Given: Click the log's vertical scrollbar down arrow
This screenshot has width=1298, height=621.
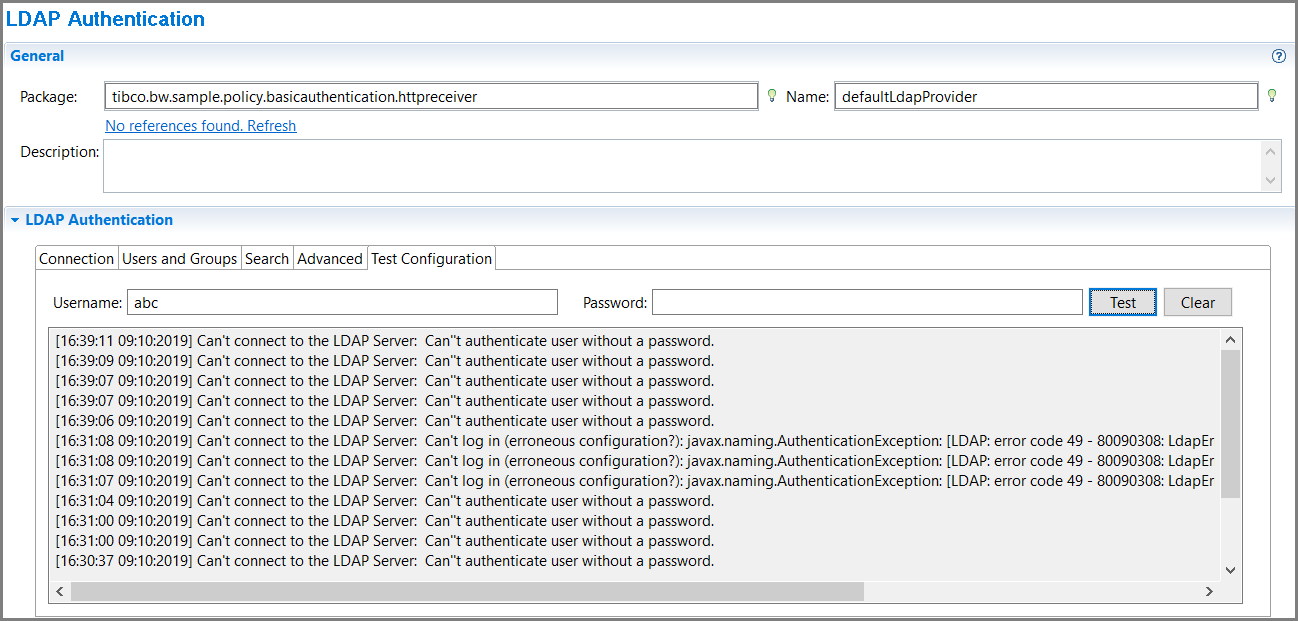Looking at the screenshot, I should (x=1230, y=570).
